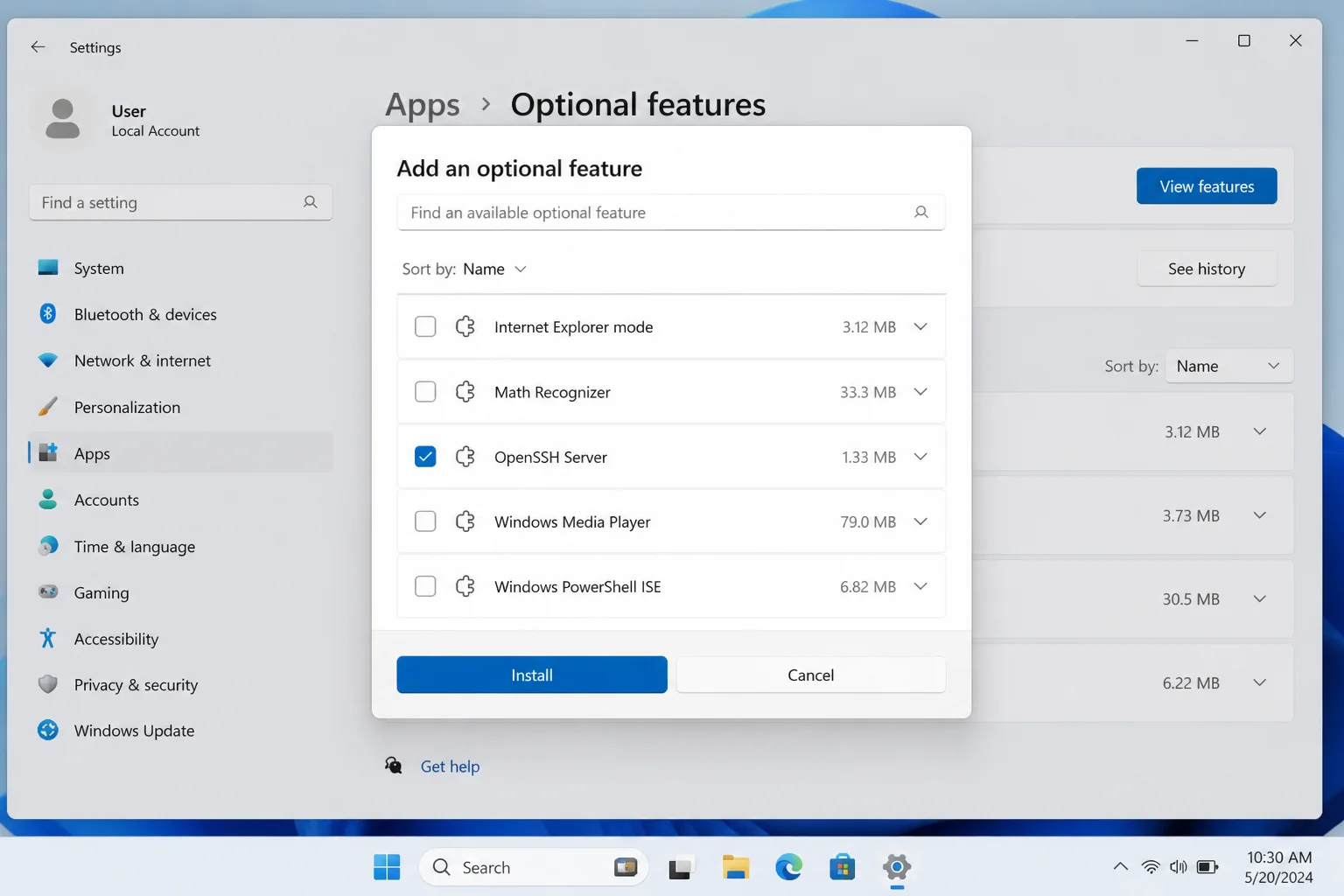This screenshot has height=896, width=1344.
Task: Click the Personalization paintbrush icon
Action: click(48, 406)
